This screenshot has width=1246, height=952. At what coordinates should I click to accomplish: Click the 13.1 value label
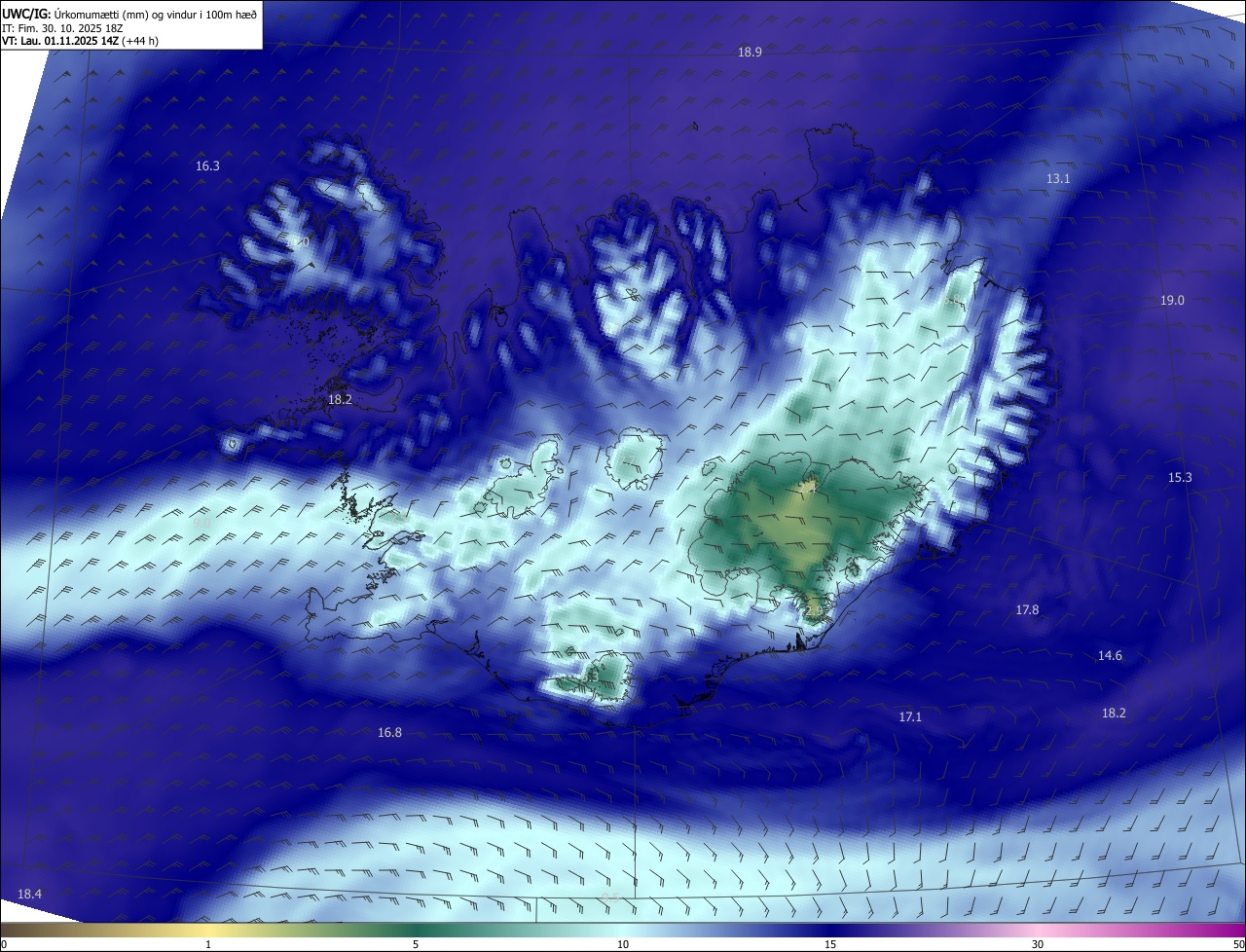[x=1058, y=179]
